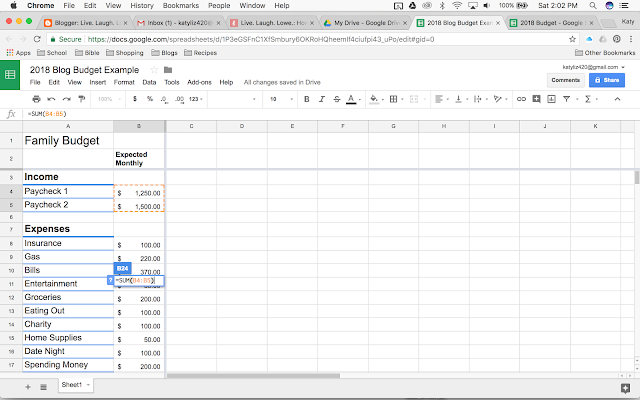Decrease decimal places
640x400 pixels.
pos(164,99)
